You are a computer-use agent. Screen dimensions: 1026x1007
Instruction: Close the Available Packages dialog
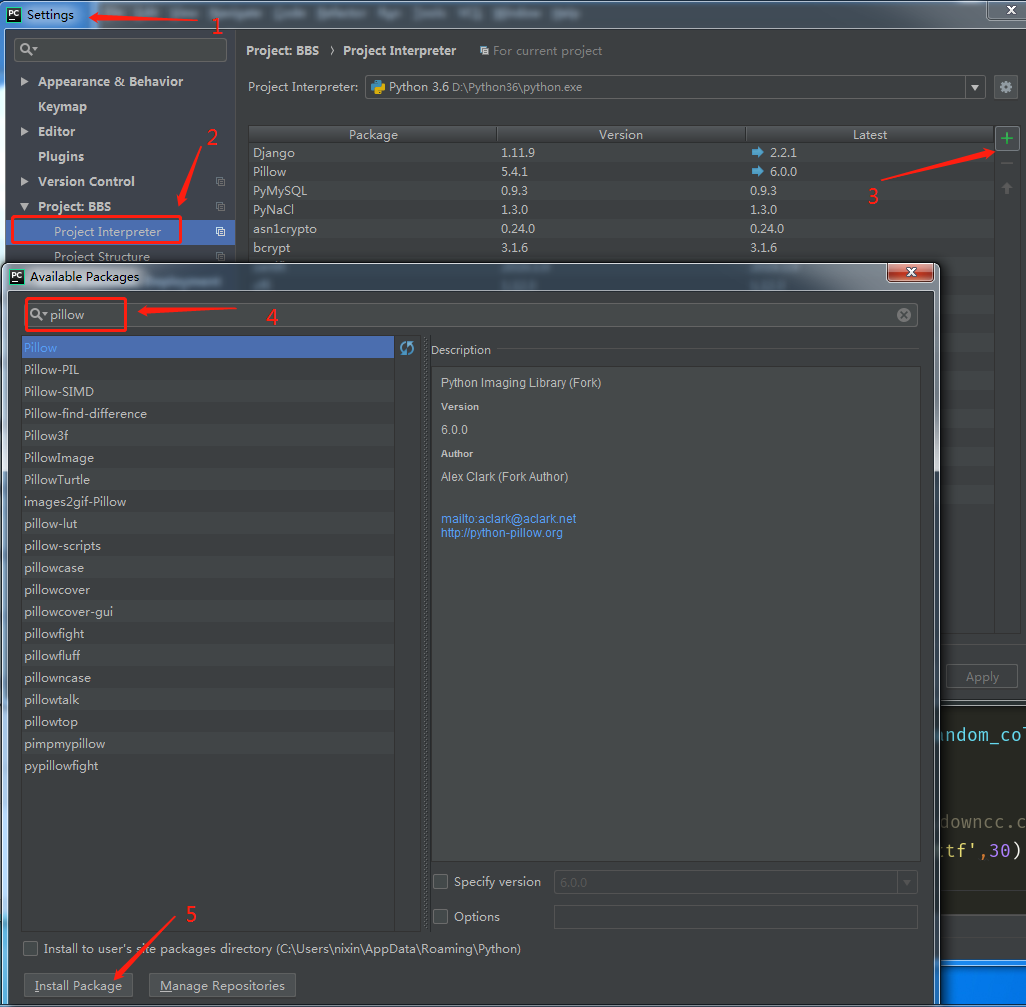[x=910, y=272]
